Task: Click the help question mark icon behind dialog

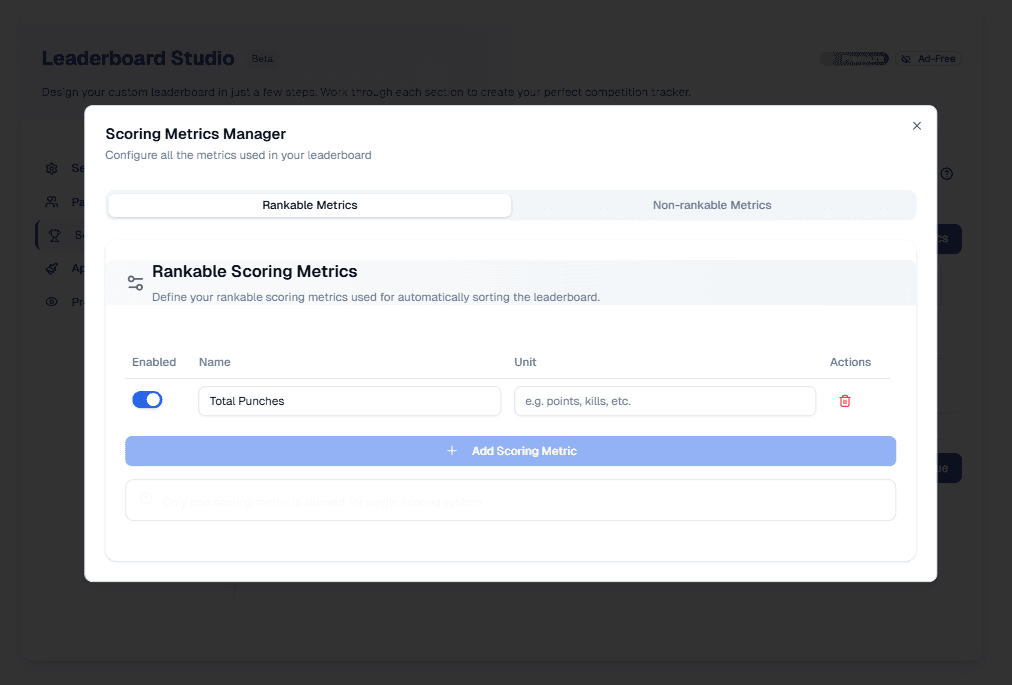Action: [x=946, y=174]
